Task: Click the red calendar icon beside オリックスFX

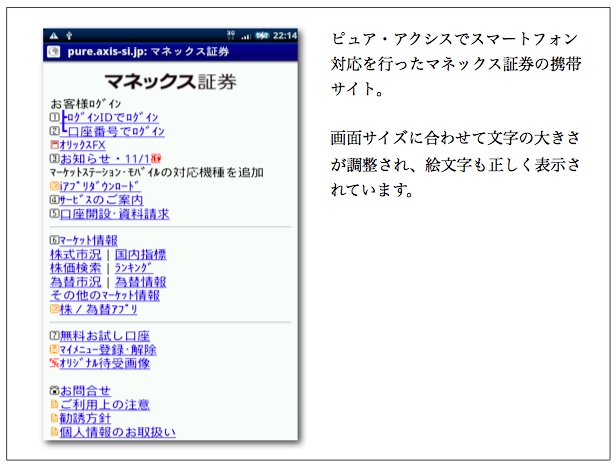Action: click(x=55, y=145)
